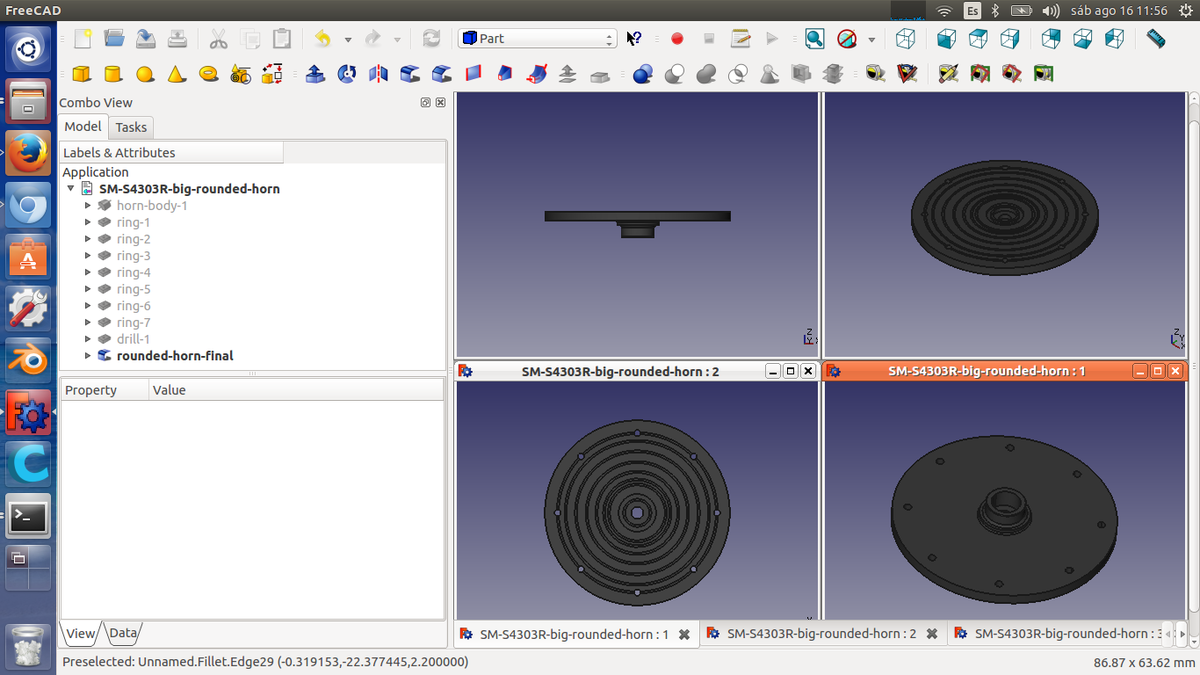1200x675 pixels.
Task: Toggle floating mode of Combo View panel
Action: point(426,103)
